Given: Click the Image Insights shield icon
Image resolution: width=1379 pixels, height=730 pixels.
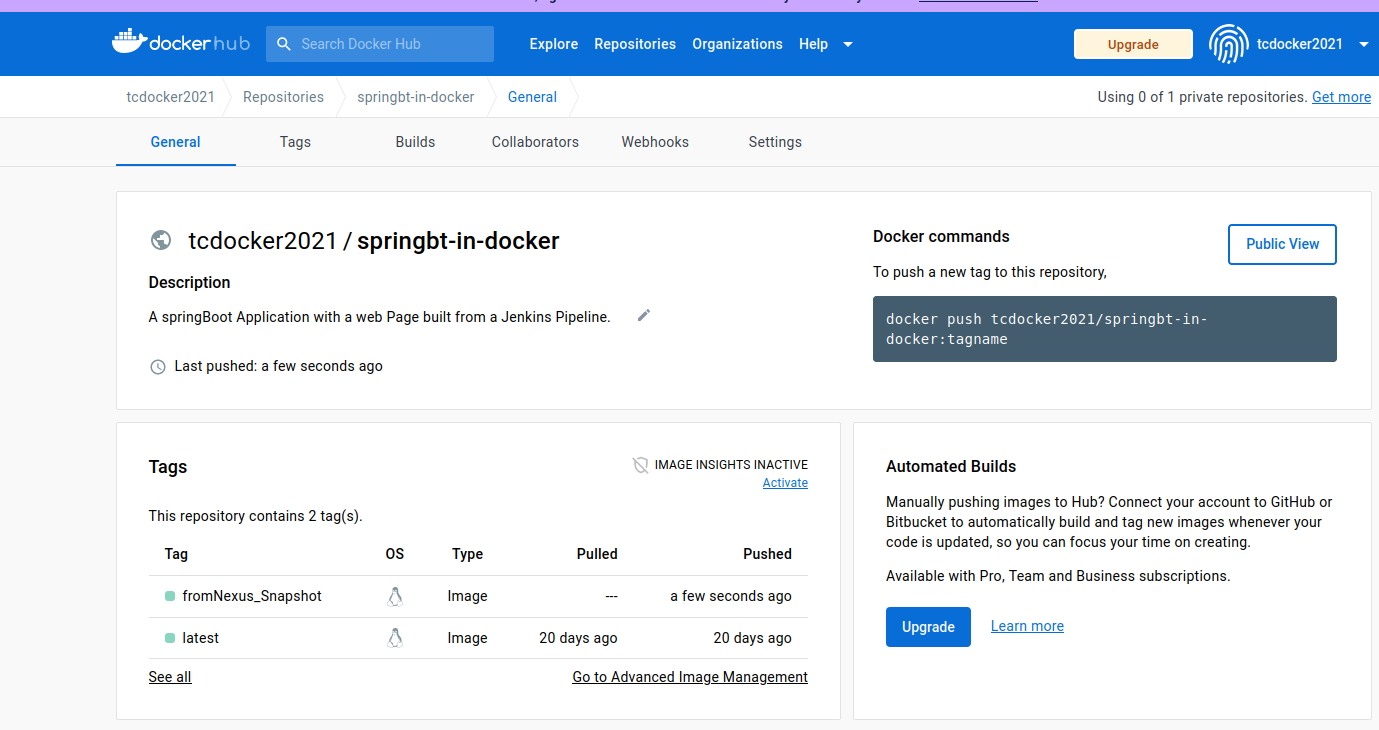Looking at the screenshot, I should [641, 465].
